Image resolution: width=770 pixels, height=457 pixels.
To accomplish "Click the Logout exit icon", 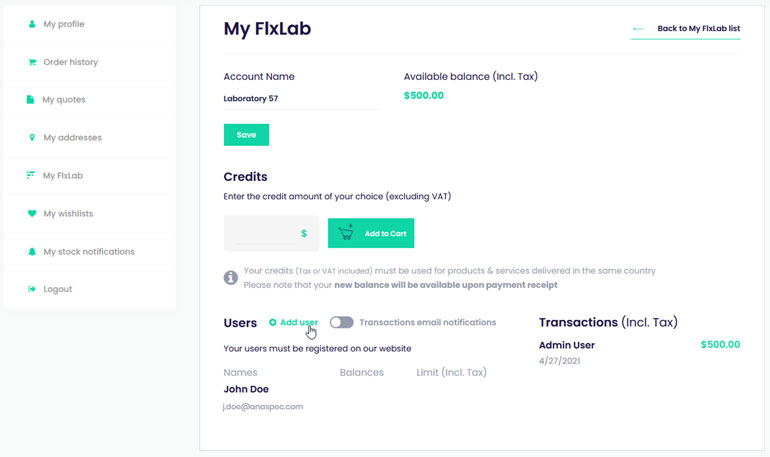I will click(x=32, y=289).
